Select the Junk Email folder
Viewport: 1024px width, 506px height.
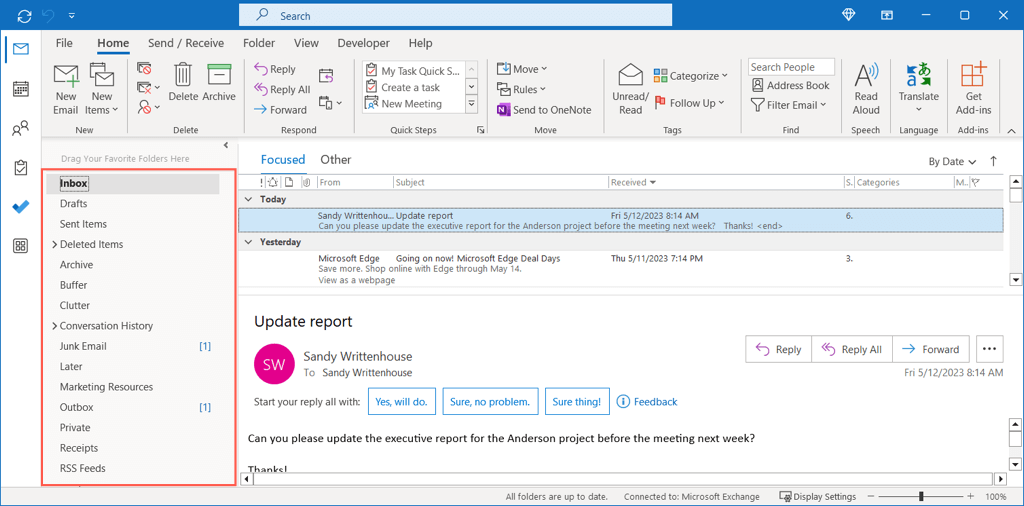[83, 346]
